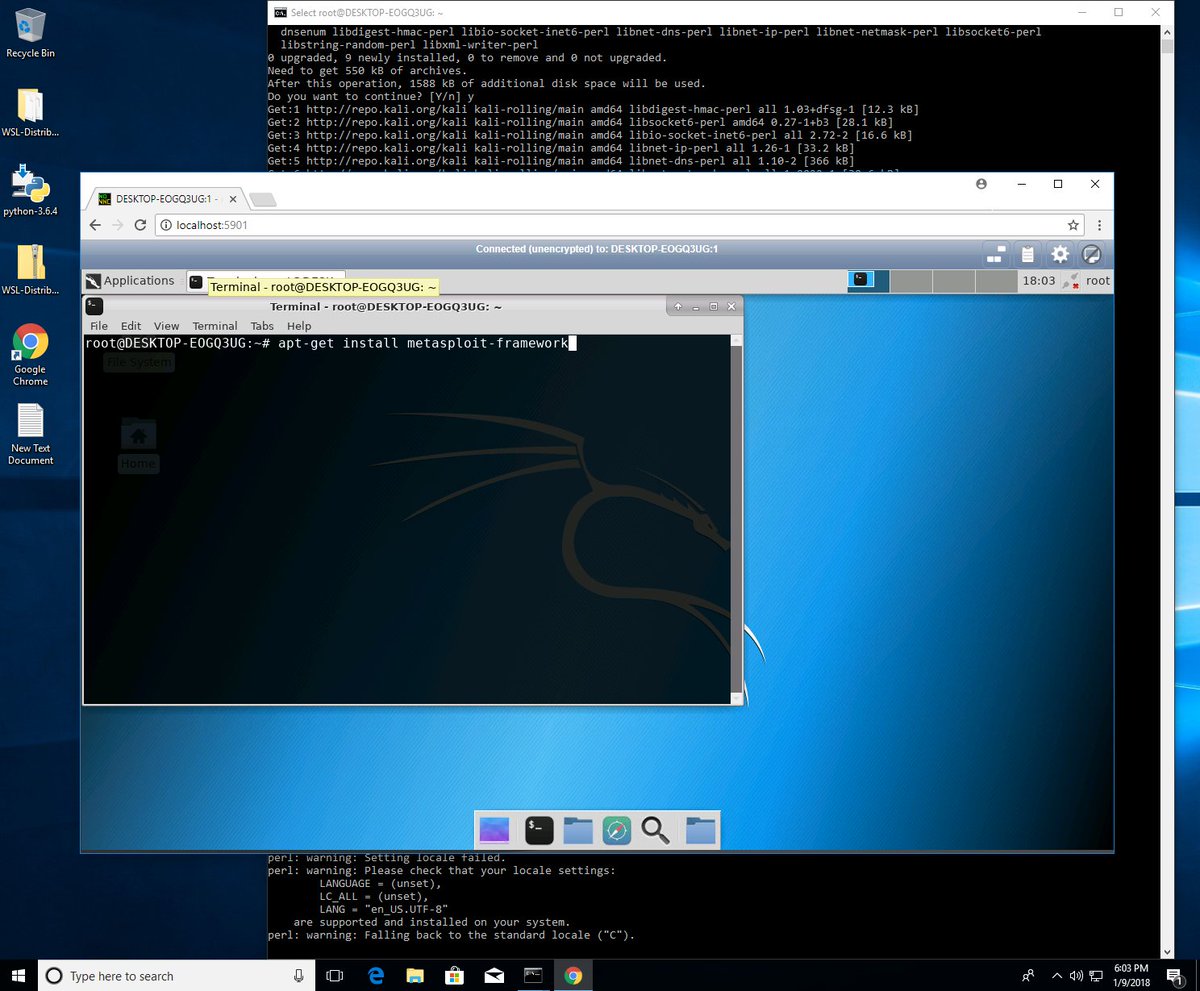Open noVNC extra keys panel button

point(995,254)
